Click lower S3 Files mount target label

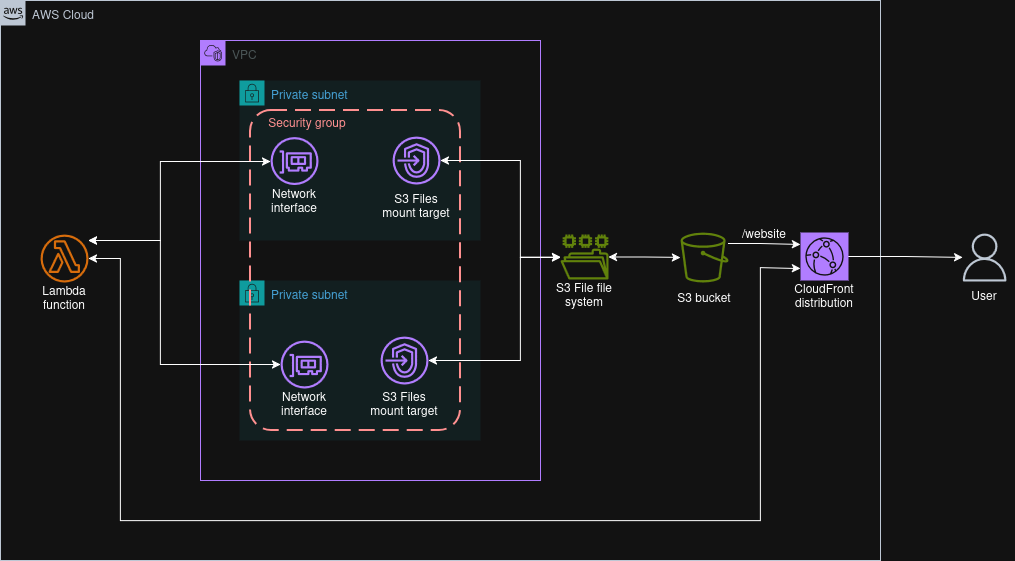[x=404, y=404]
